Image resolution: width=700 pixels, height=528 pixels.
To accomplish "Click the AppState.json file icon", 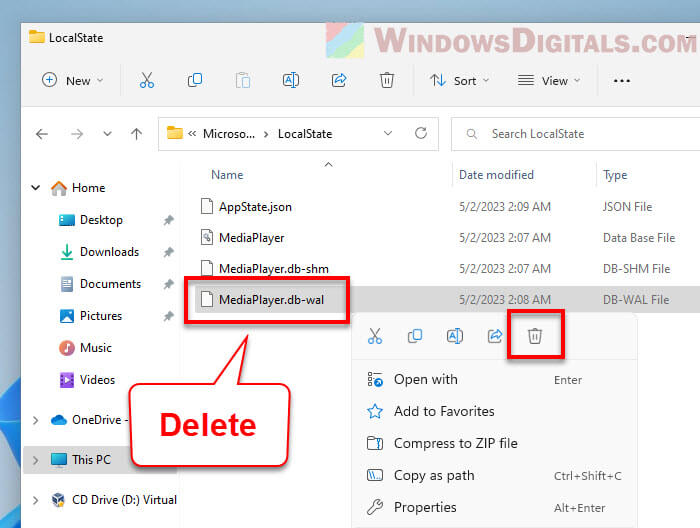I will click(207, 207).
